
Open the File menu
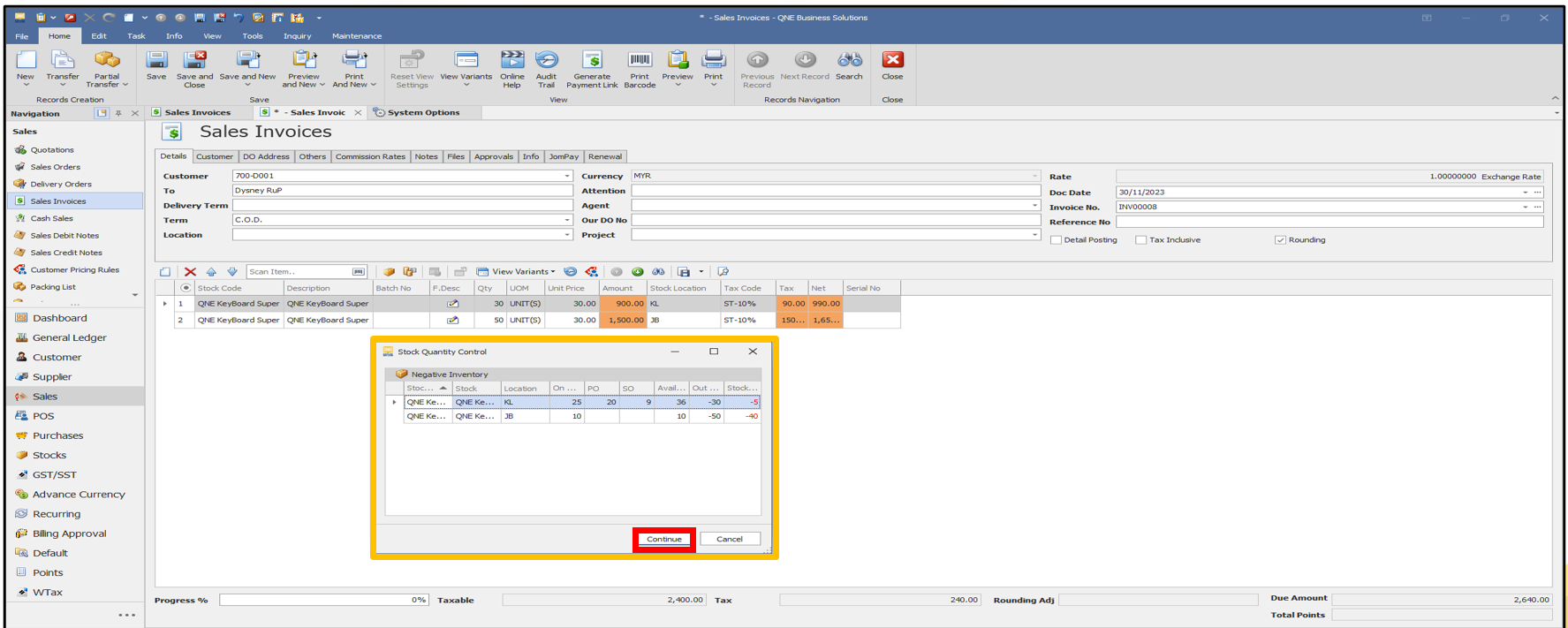coord(22,36)
